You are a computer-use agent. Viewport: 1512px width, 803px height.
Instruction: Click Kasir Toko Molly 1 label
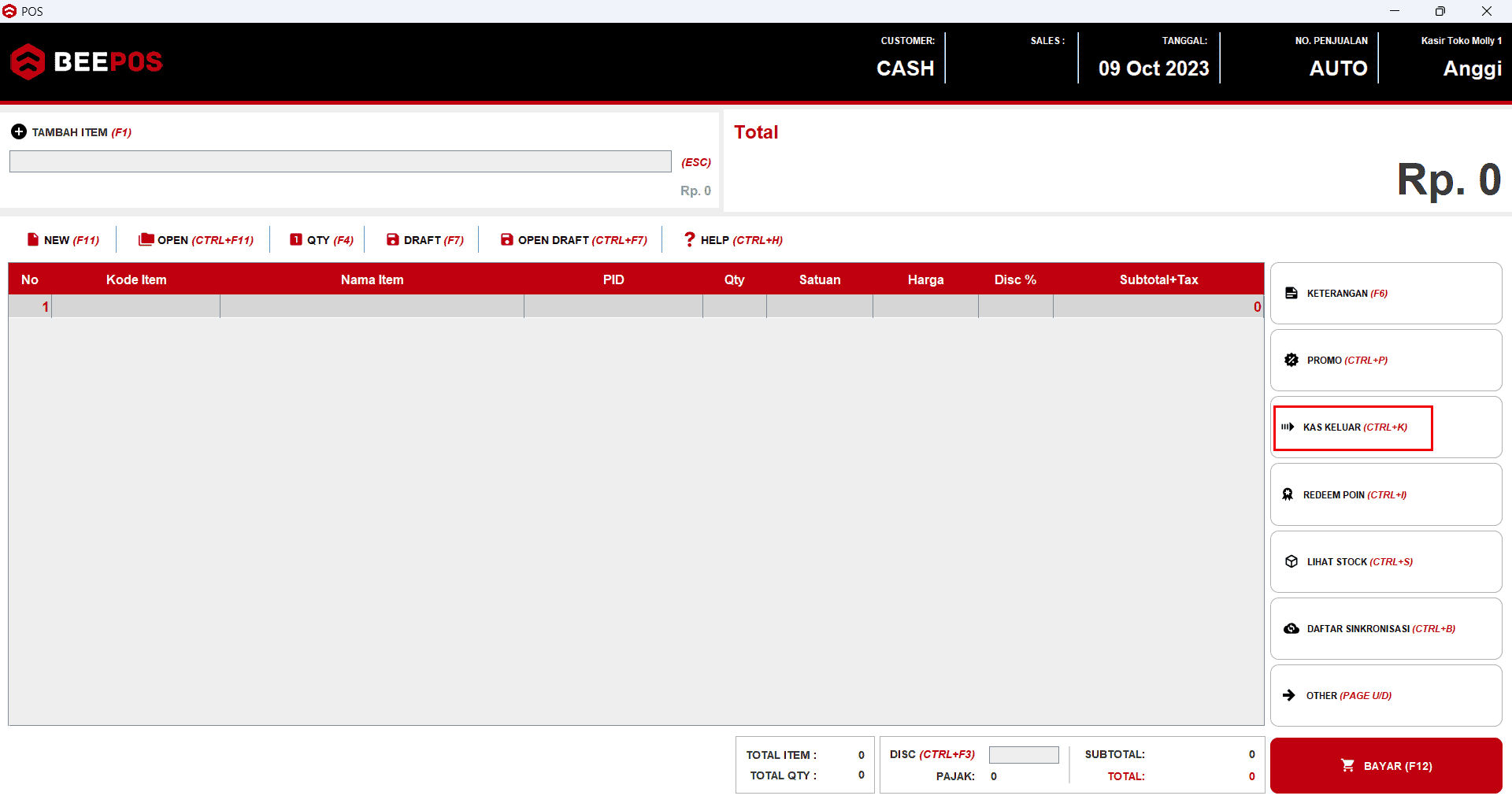click(x=1461, y=41)
